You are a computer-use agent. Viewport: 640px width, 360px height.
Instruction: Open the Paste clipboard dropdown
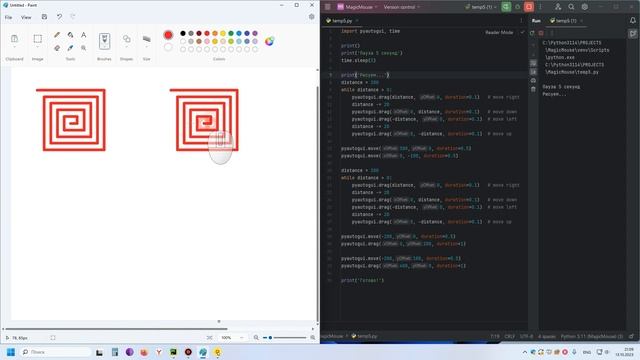[14, 47]
